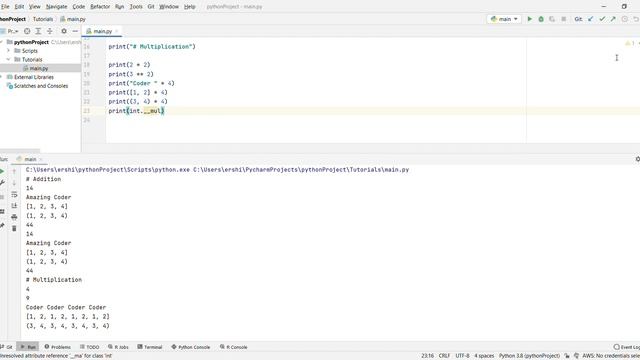Click the 23:16 line column indicator
This screenshot has height=360, width=640.
tap(427, 356)
